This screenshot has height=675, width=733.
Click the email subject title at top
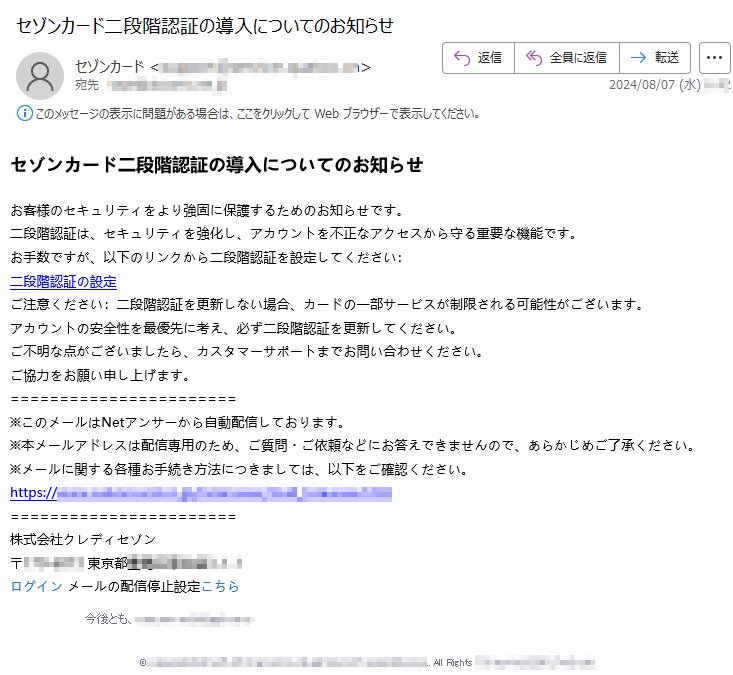click(x=205, y=26)
